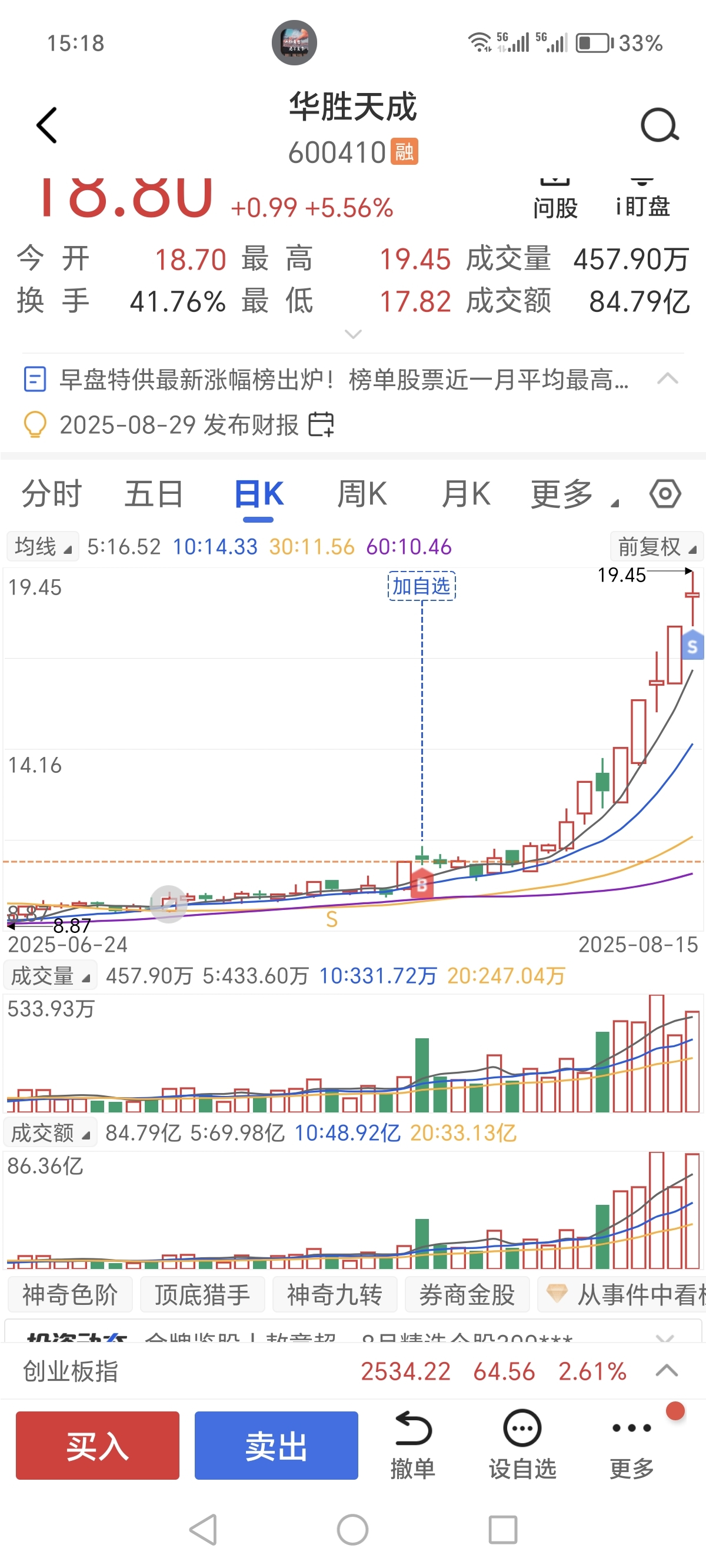The width and height of the screenshot is (706, 1568).
Task: Tap the blue S sell marker
Action: click(692, 646)
